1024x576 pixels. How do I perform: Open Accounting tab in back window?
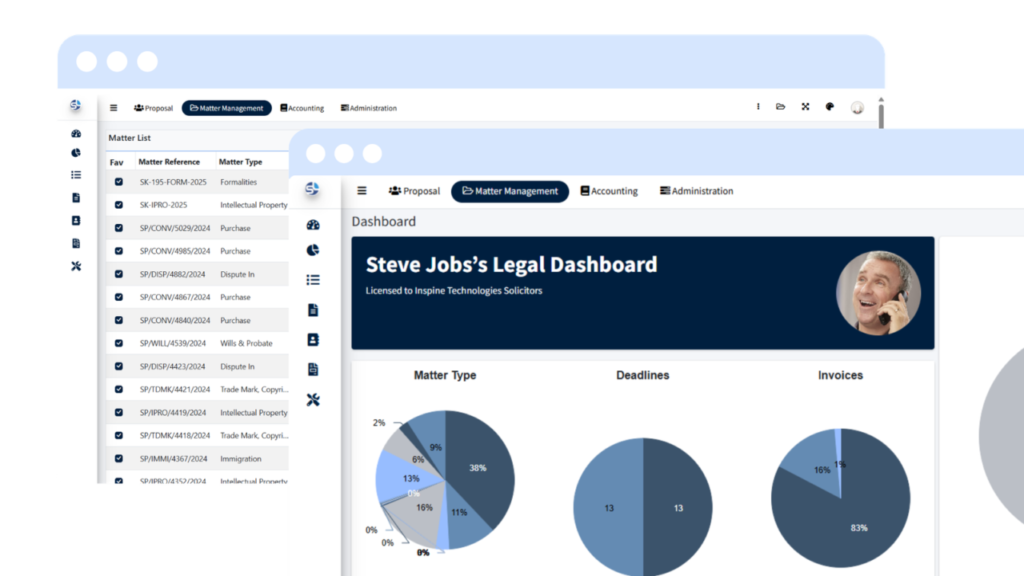coord(302,108)
